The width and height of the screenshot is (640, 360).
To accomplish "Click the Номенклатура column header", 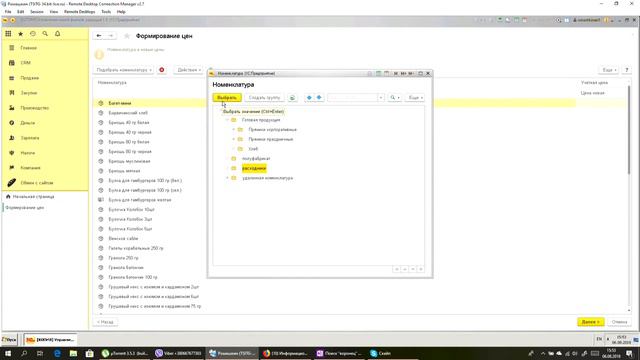I will click(112, 83).
